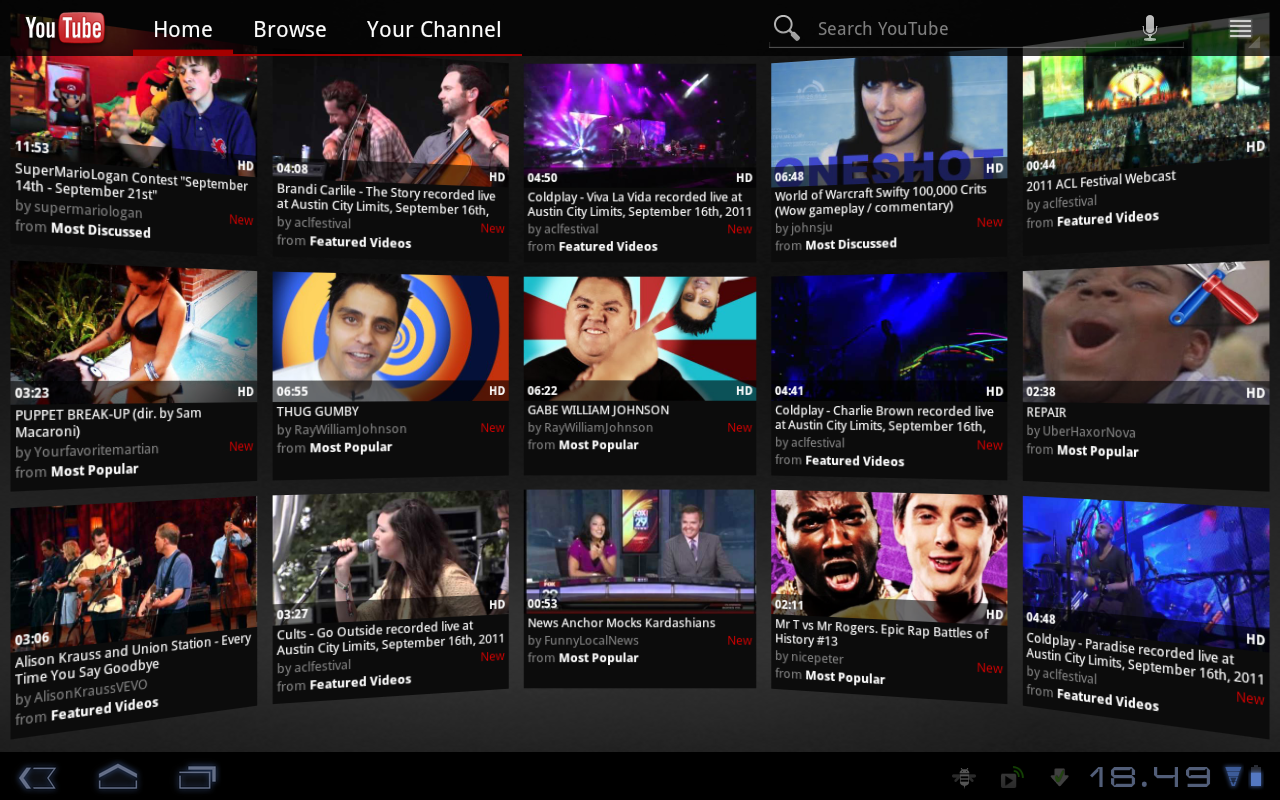Open 'Mr T vs Mr Rogers. Epic Rap Battles' title

click(881, 634)
